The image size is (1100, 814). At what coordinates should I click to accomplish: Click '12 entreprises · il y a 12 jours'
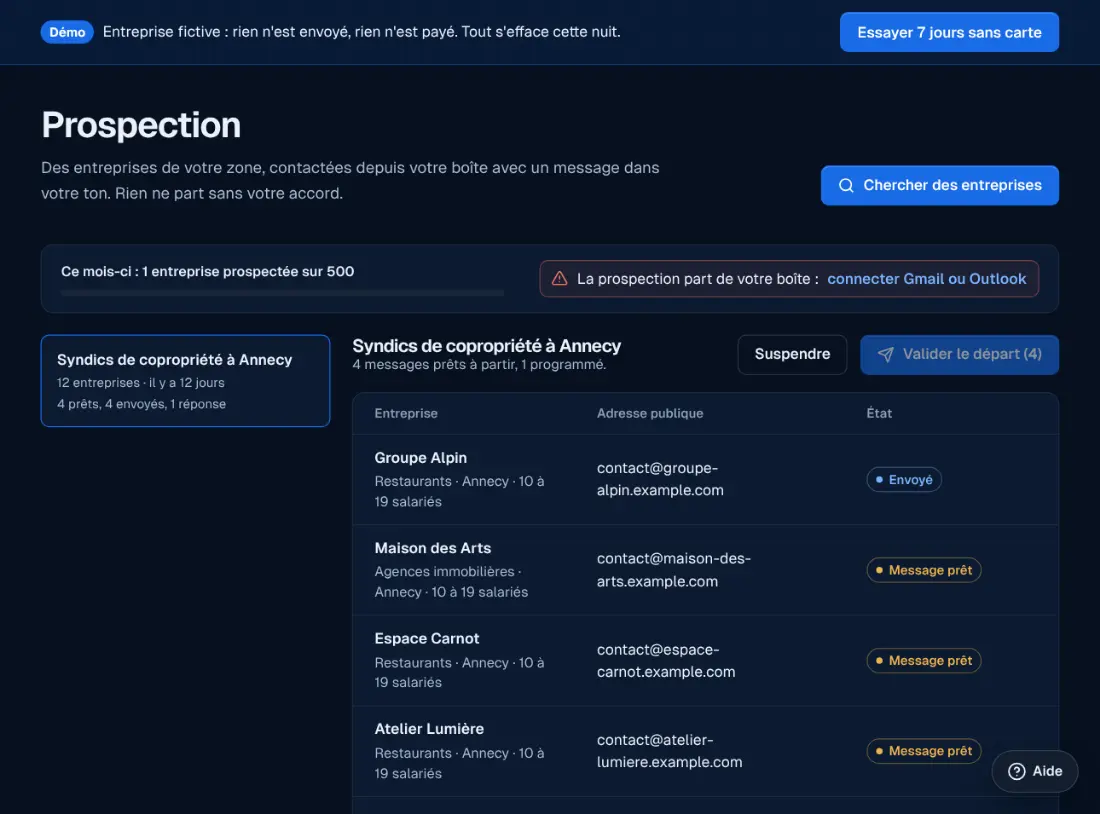pyautogui.click(x=141, y=383)
